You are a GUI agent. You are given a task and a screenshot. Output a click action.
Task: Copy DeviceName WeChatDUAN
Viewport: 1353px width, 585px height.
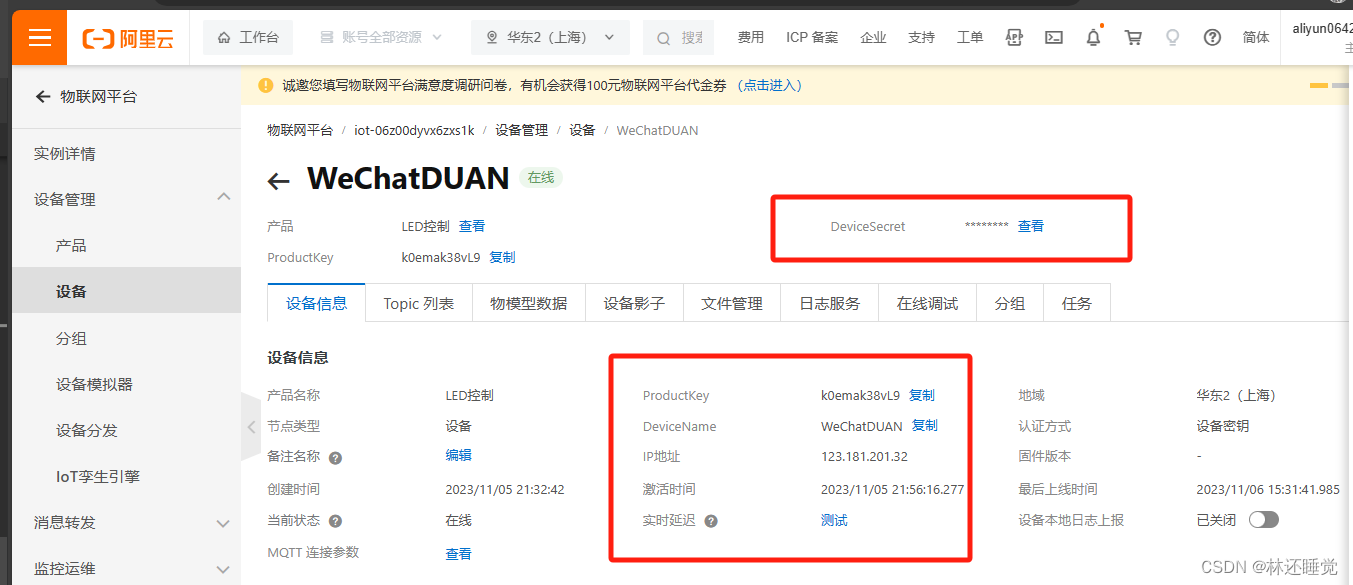coord(925,426)
